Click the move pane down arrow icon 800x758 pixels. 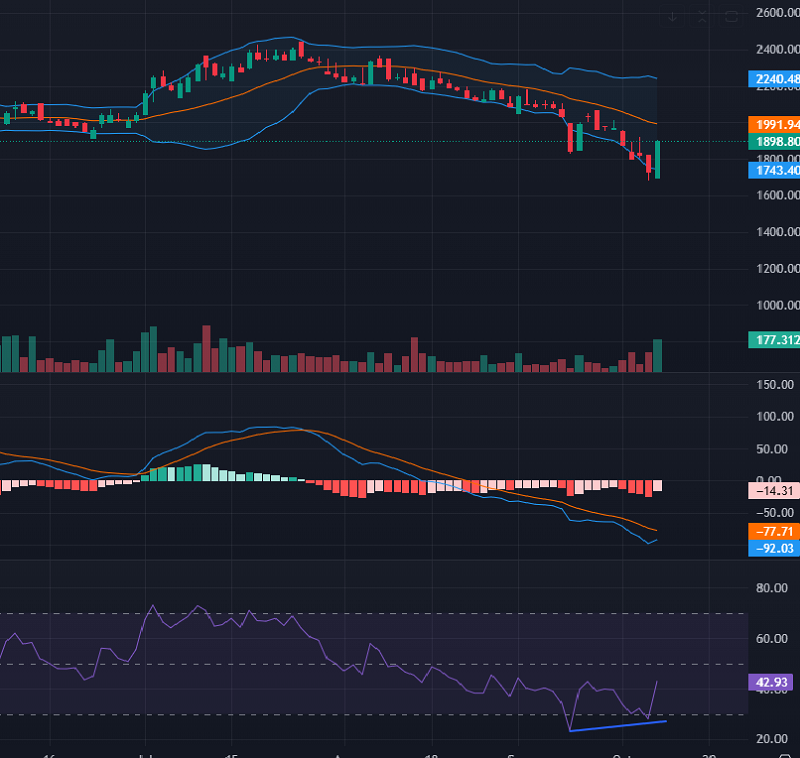[x=674, y=16]
